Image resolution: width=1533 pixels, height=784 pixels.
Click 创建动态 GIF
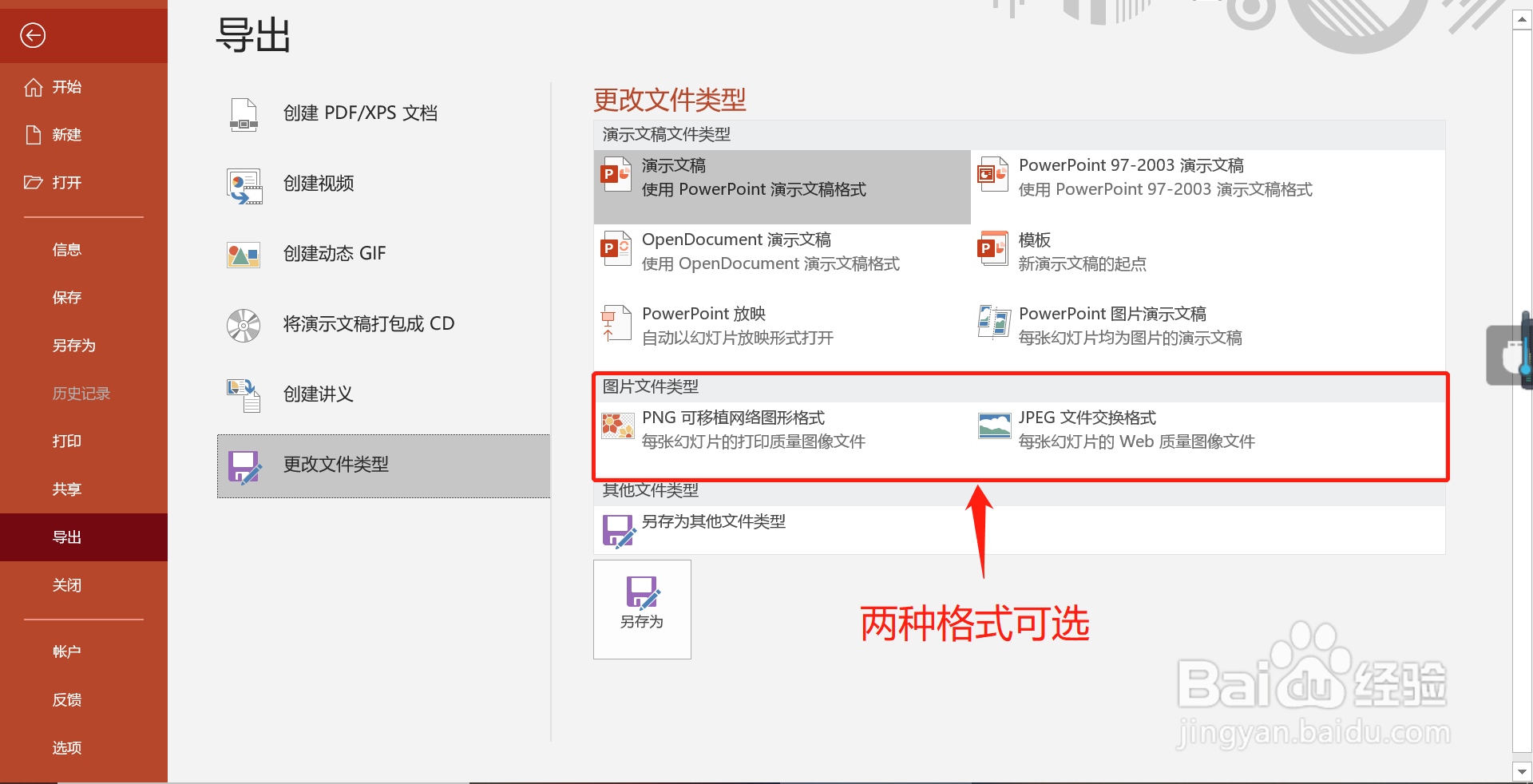[x=335, y=253]
